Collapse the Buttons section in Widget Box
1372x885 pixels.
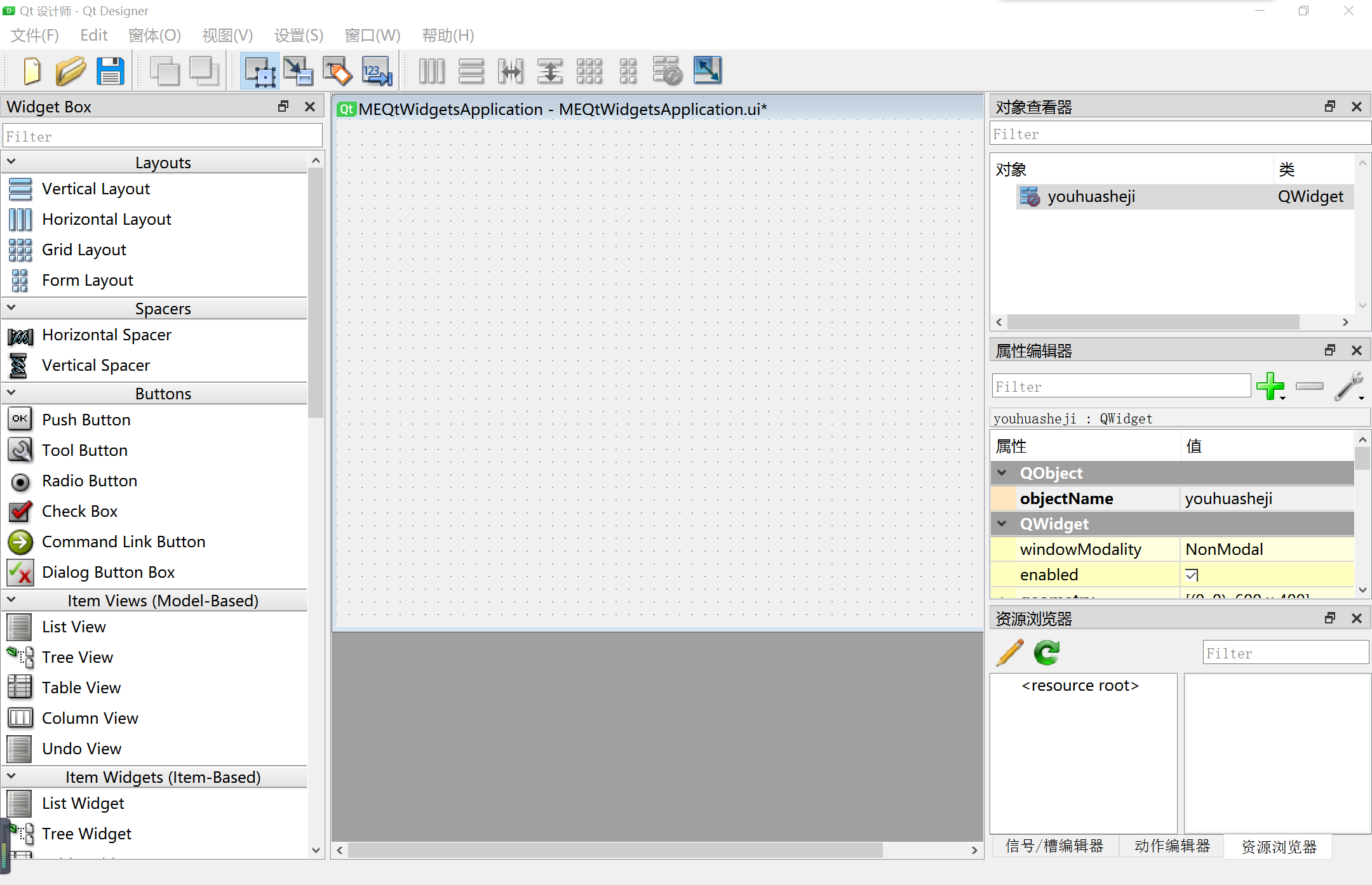[11, 393]
